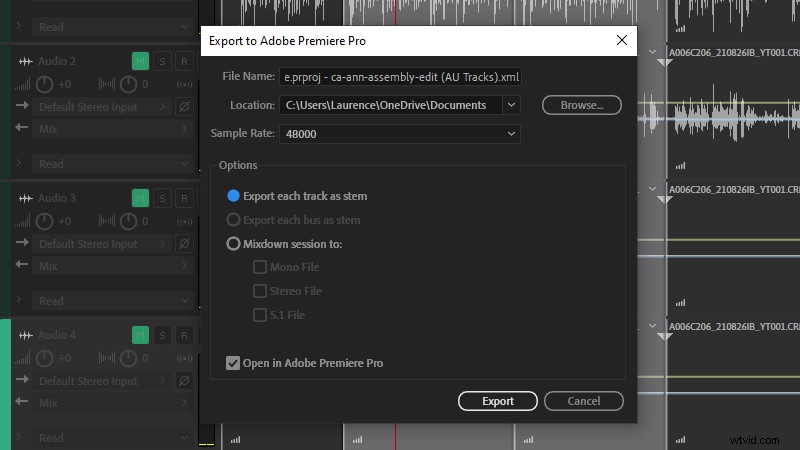The width and height of the screenshot is (800, 450).
Task: Open Audio 2 Default Stereo Input menu
Action: click(x=102, y=107)
